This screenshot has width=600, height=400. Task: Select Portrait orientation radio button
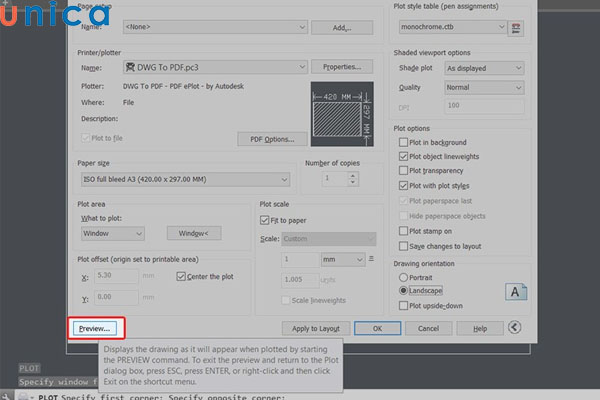[403, 277]
